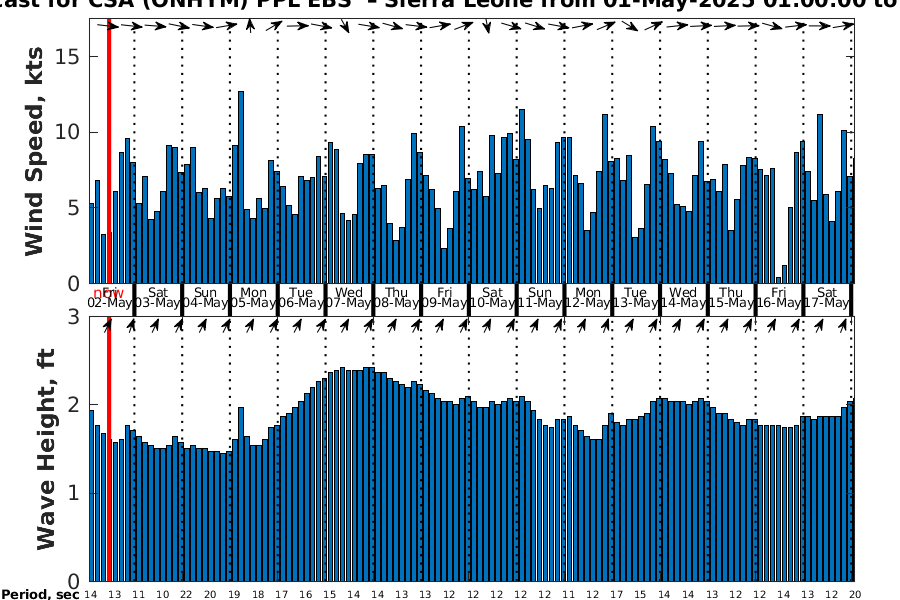Click the 0 tick on Wave Height axis
Viewport: 900px width, 600px height.
(x=74, y=581)
